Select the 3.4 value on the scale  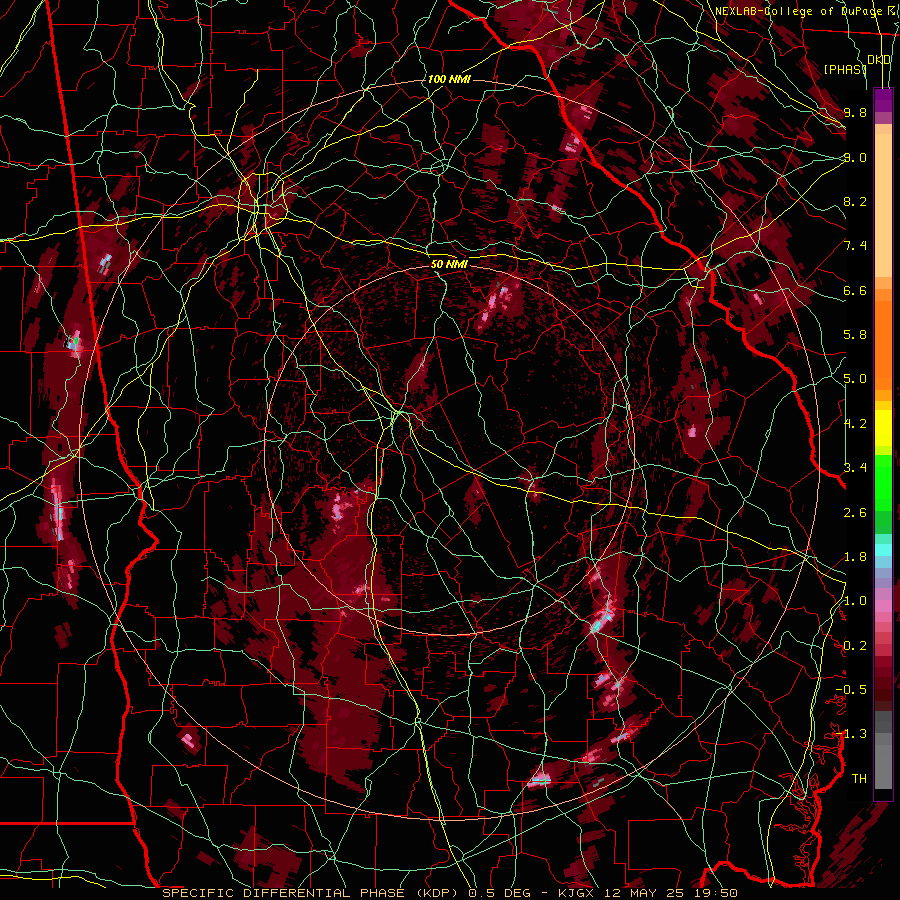tap(855, 468)
